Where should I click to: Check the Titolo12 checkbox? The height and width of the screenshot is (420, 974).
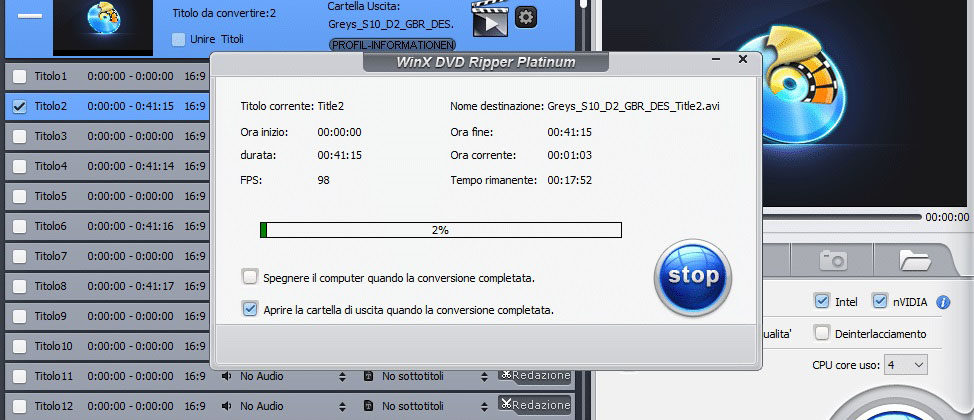coord(20,406)
